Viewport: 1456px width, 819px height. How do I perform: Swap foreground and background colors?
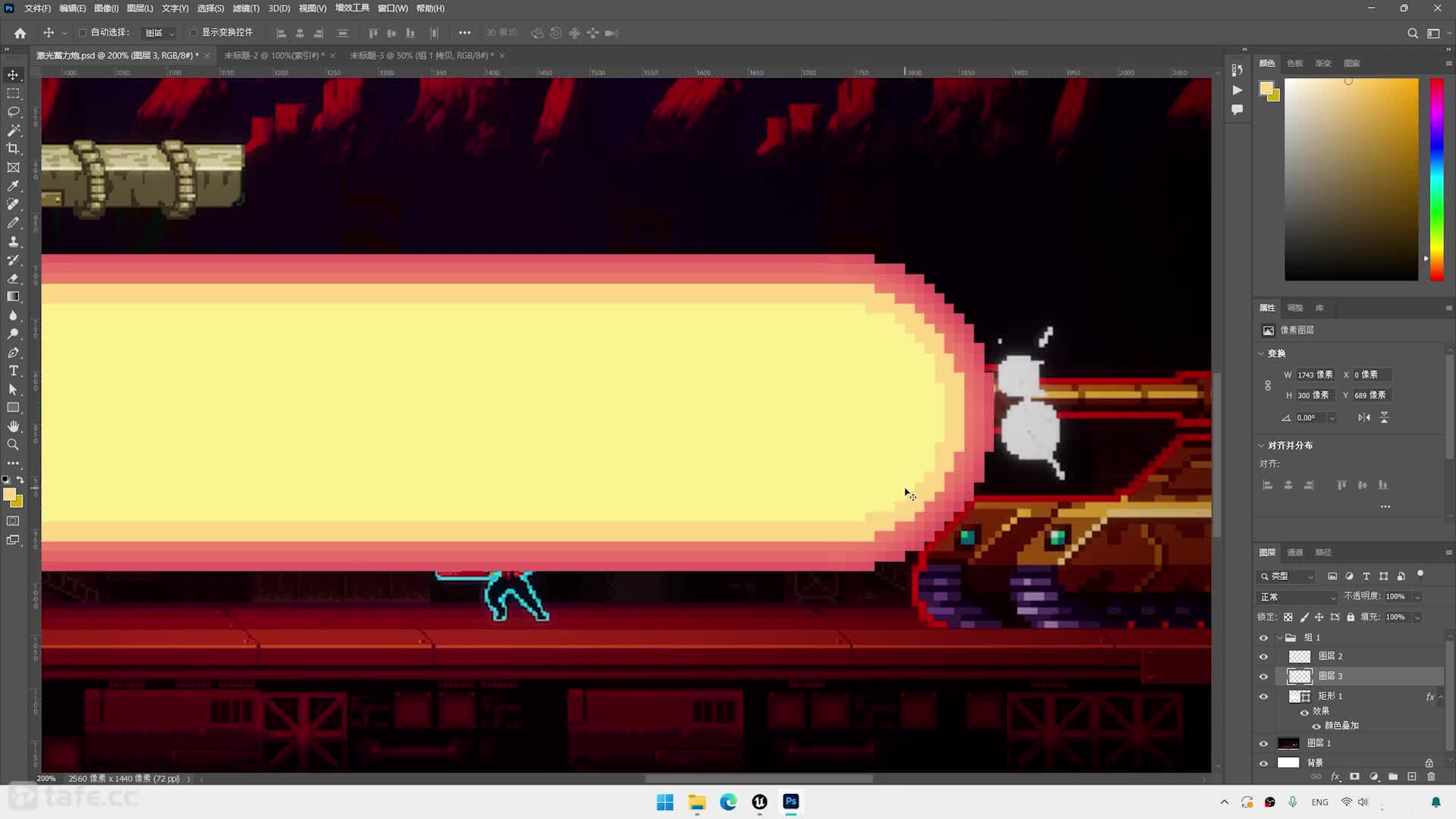pos(20,480)
